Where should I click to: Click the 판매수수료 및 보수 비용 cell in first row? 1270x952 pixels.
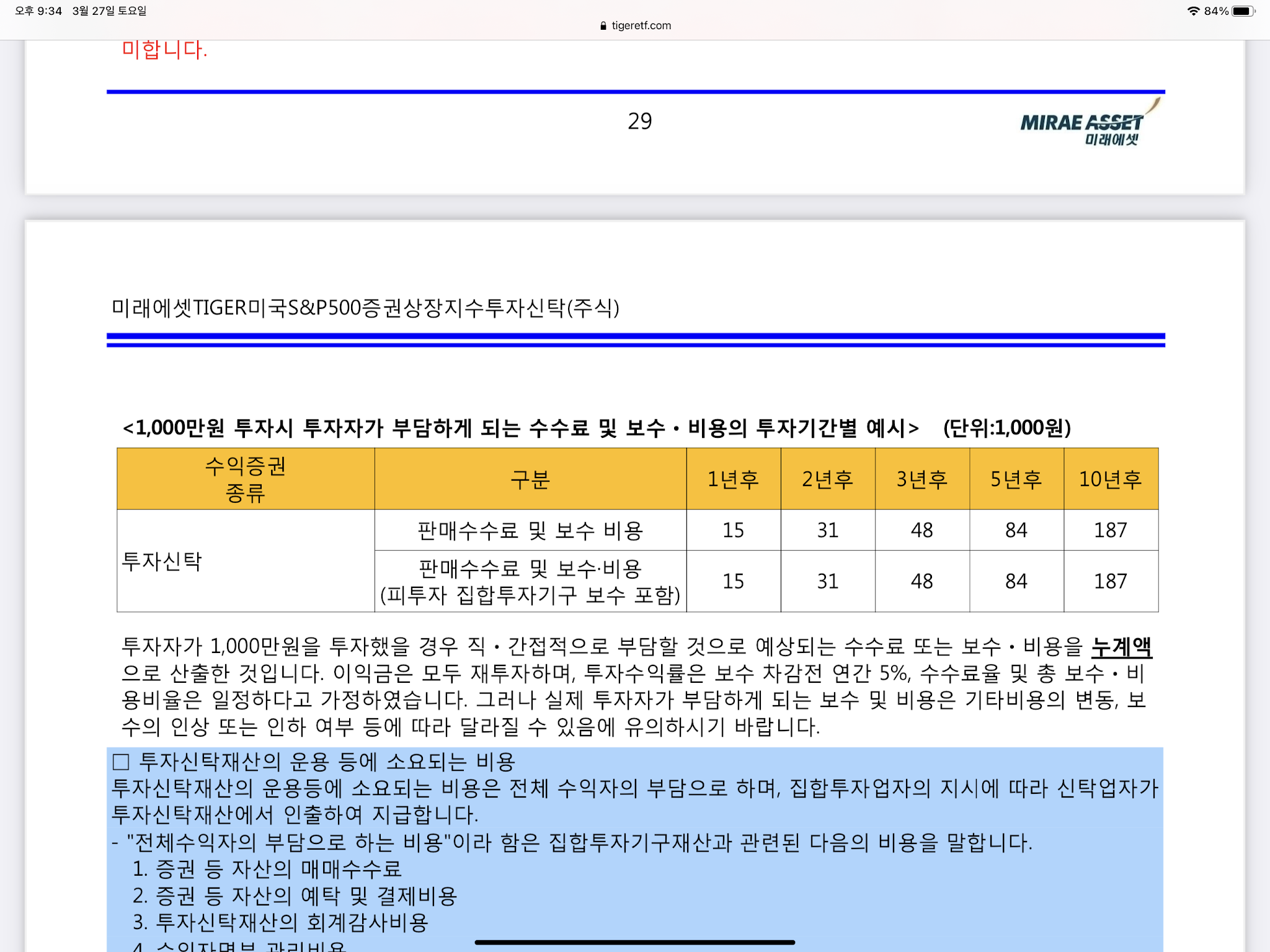[530, 530]
